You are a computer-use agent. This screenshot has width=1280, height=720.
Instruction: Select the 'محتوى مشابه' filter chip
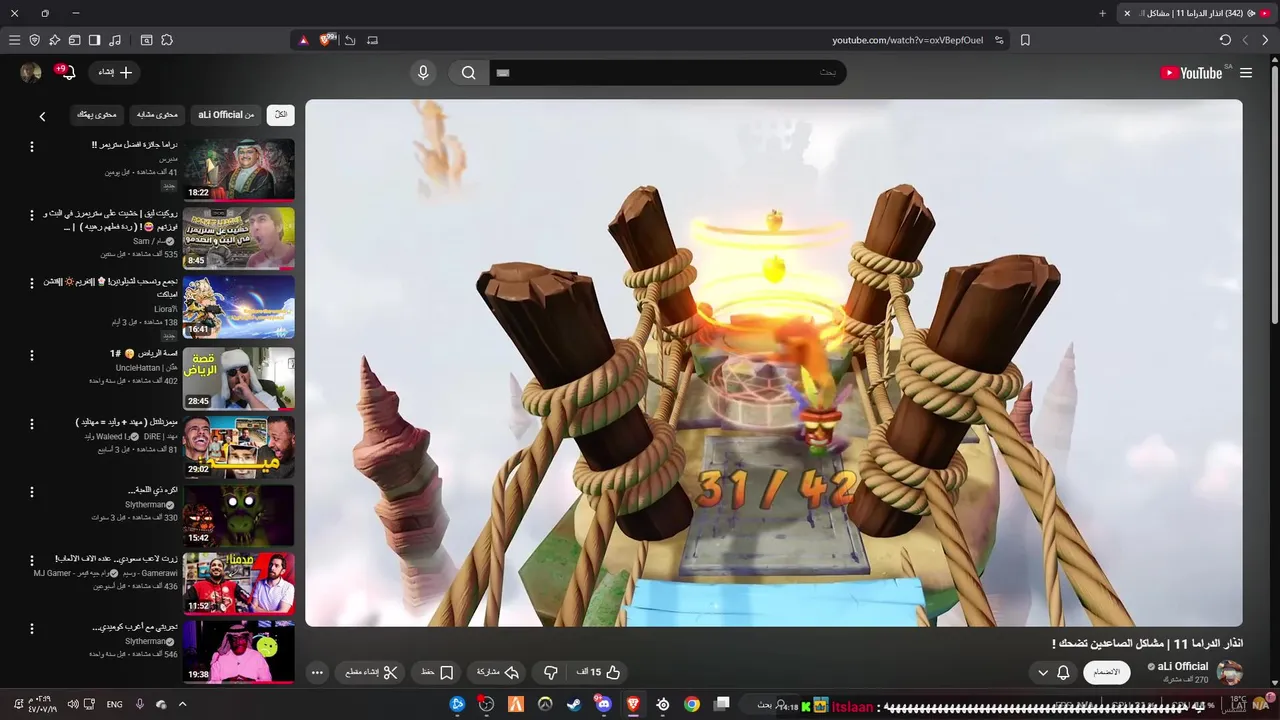coord(157,115)
